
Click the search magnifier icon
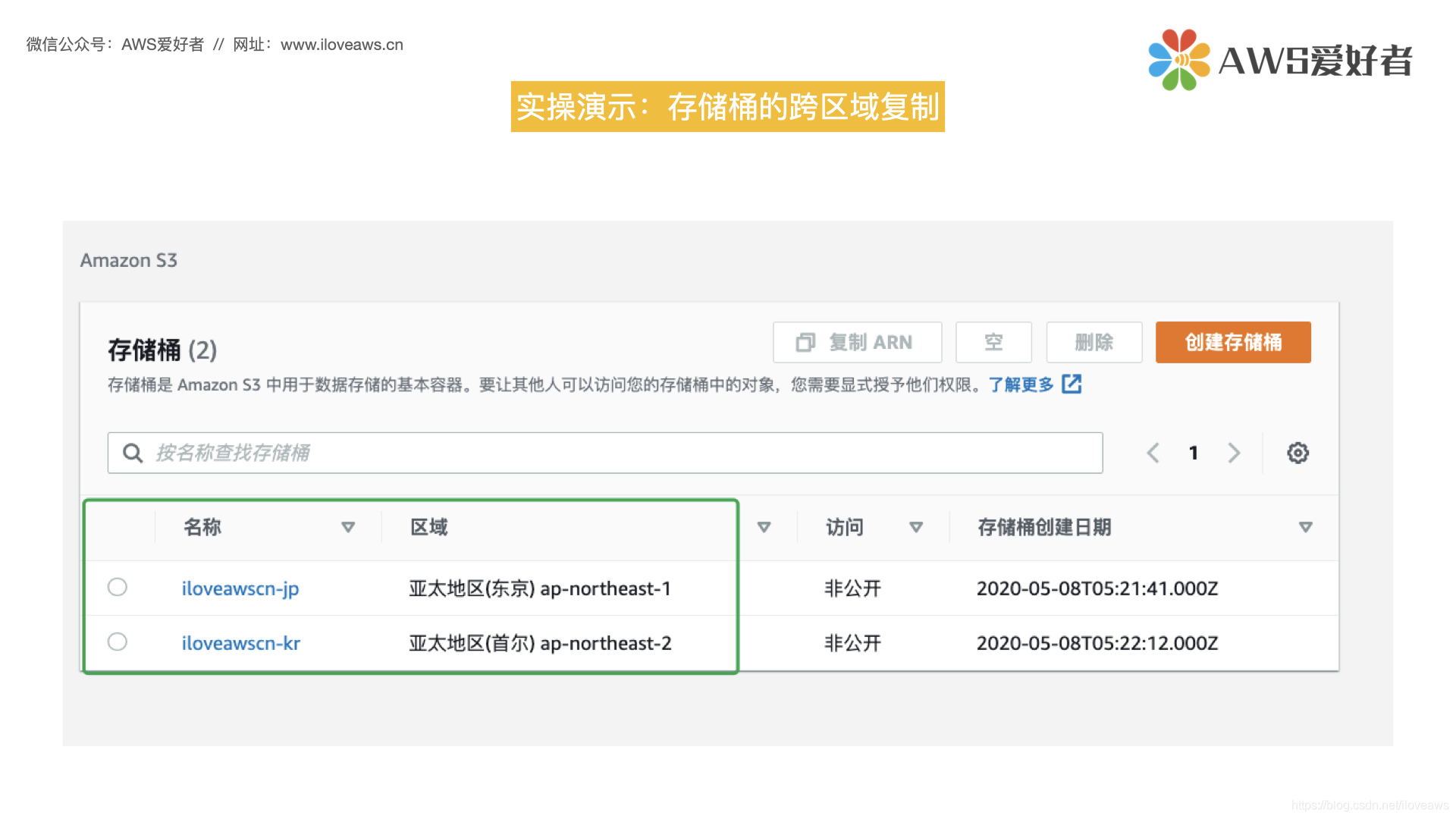point(133,453)
